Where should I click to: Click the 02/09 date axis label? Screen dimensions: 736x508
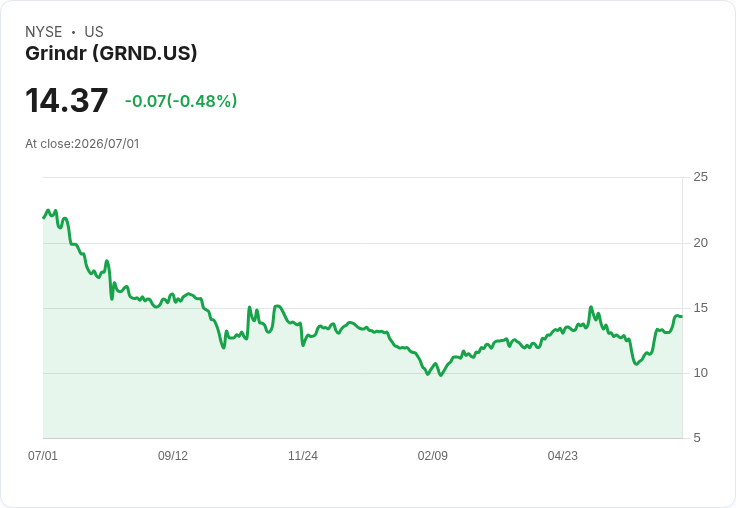tap(433, 455)
